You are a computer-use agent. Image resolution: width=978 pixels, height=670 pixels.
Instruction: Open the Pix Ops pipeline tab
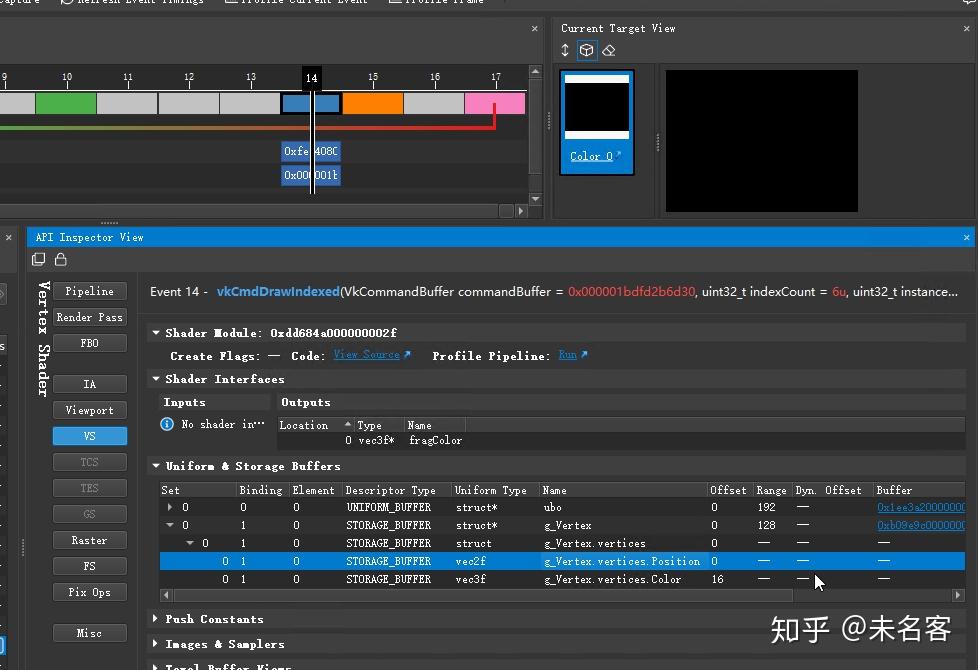coord(89,591)
